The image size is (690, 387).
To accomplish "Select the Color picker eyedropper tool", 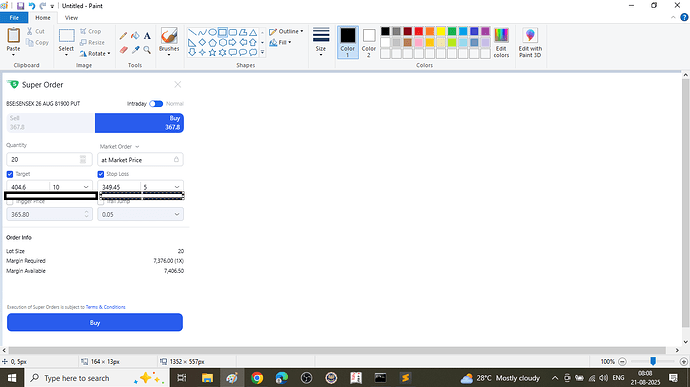I will coord(135,50).
